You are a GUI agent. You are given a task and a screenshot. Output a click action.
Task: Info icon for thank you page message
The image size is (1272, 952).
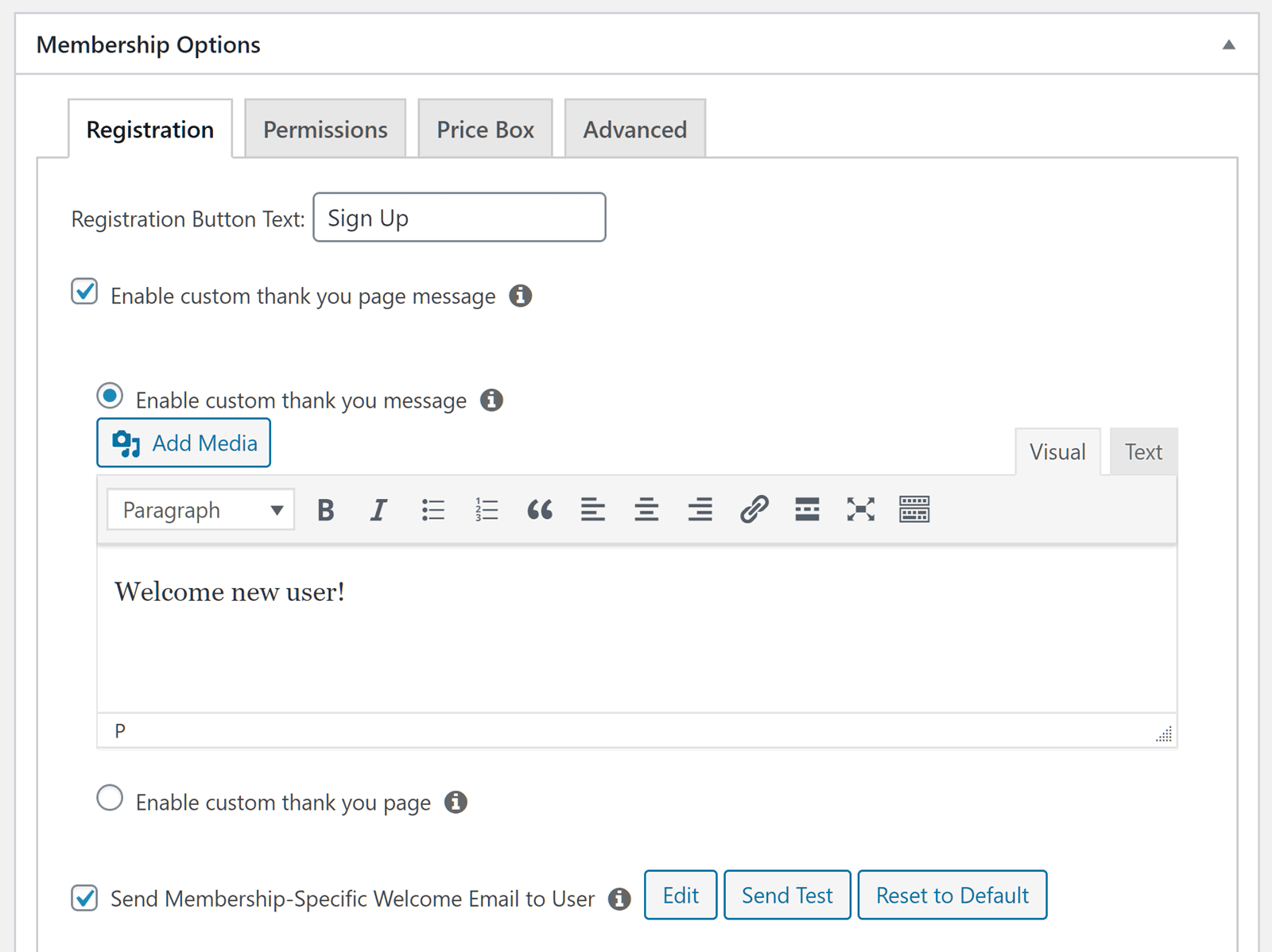521,296
